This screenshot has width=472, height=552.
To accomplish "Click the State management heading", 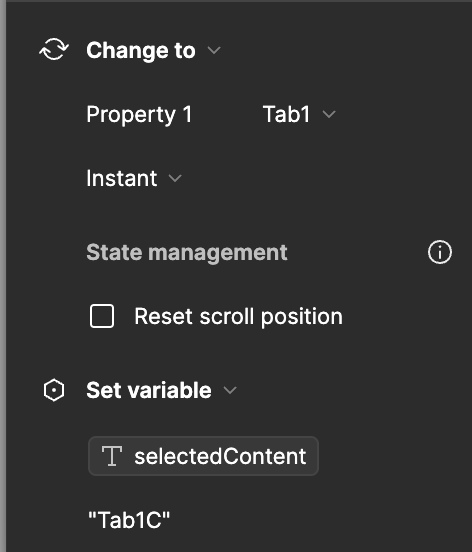I will 187,252.
